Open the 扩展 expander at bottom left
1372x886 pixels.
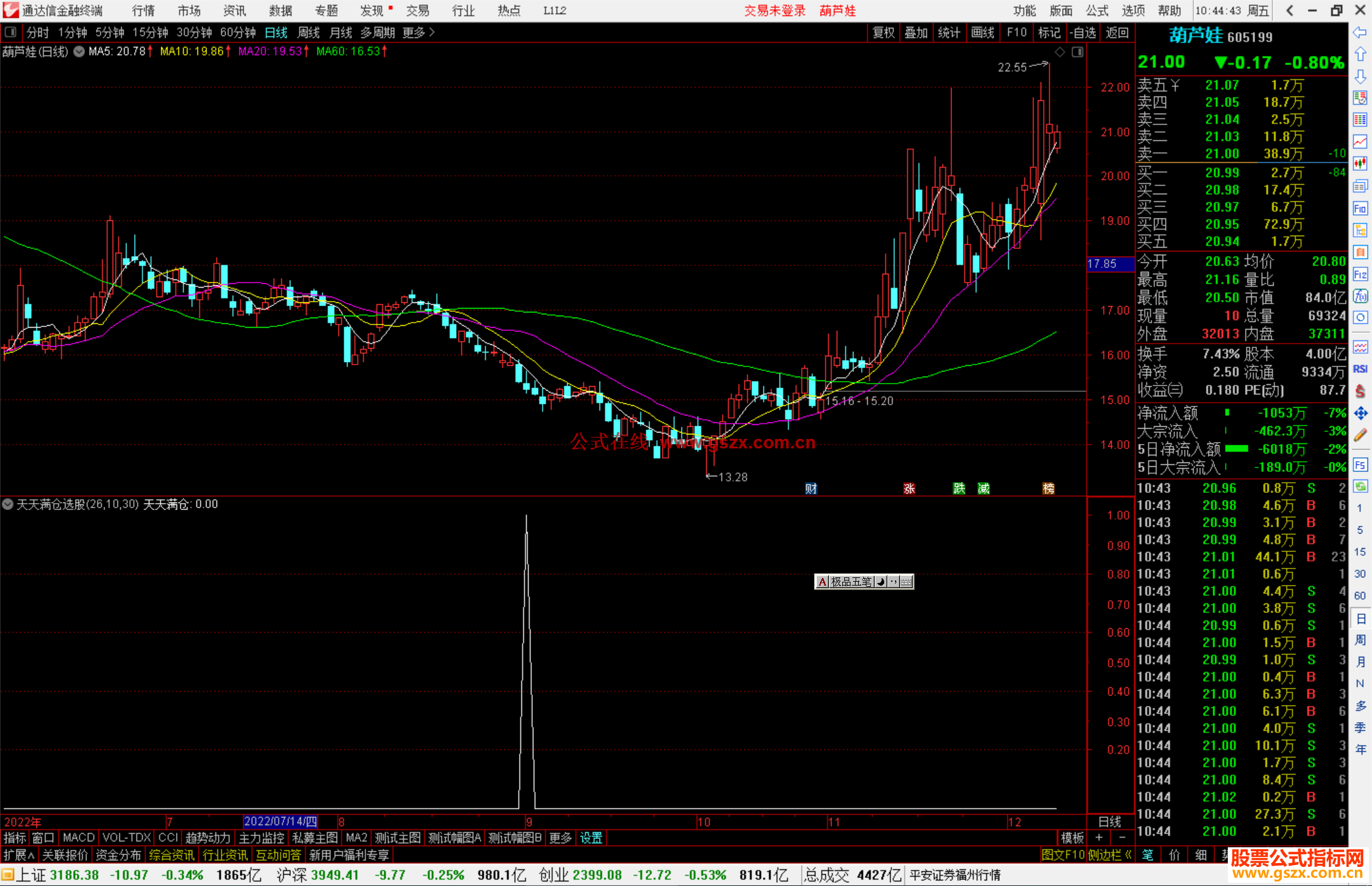(x=18, y=855)
